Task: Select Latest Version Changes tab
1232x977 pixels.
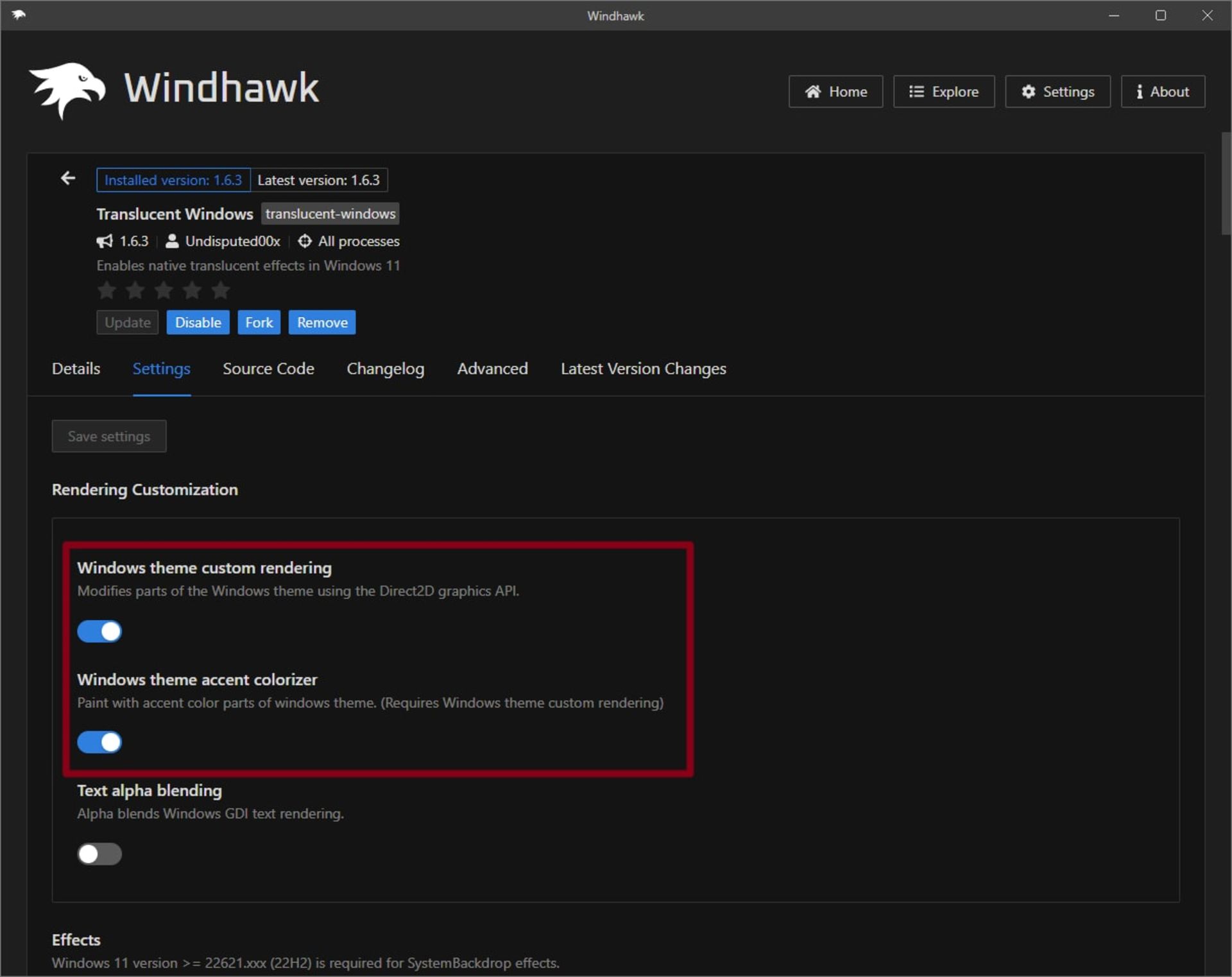Action: 643,369
